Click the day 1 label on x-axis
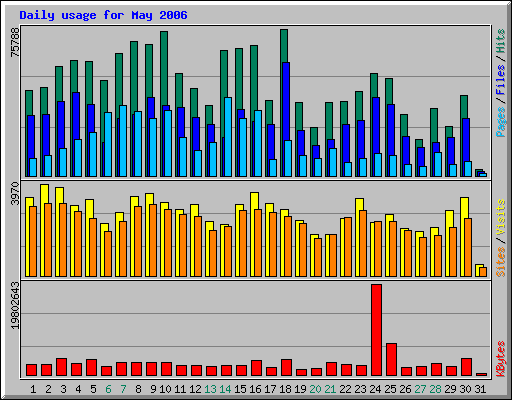This screenshot has height=400, width=512. (33, 389)
